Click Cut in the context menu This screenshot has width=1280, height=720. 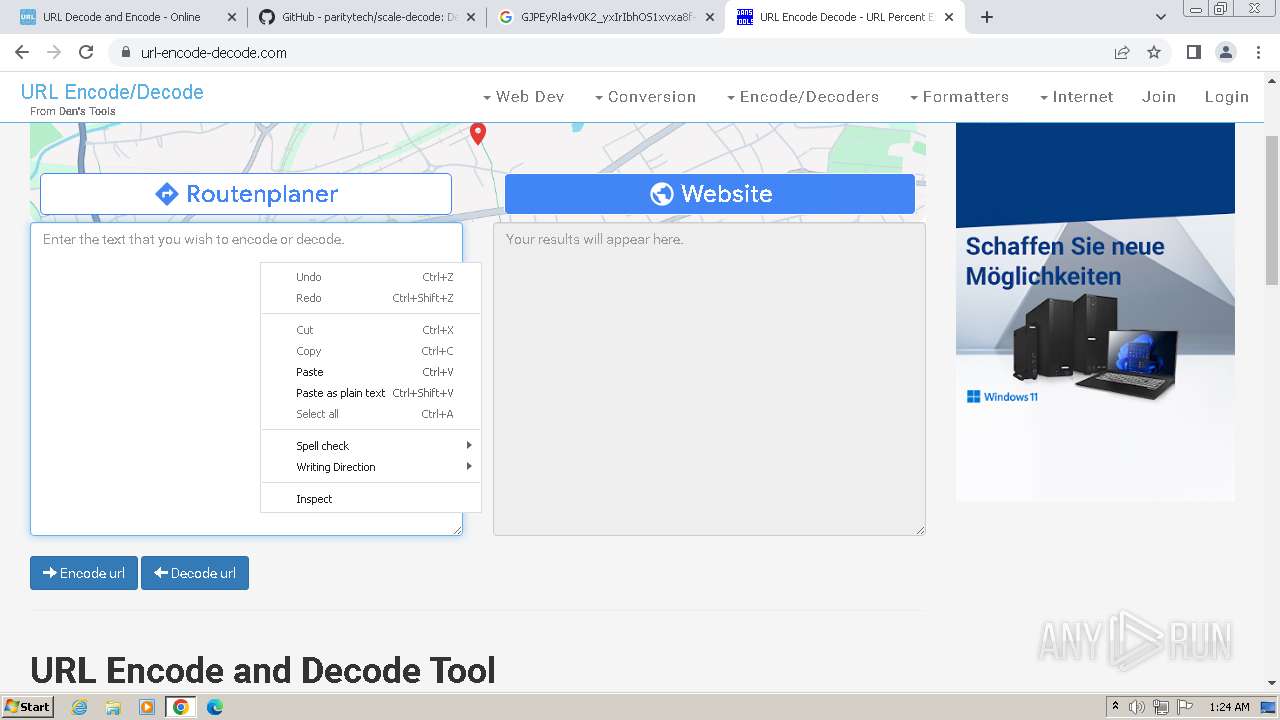pyautogui.click(x=371, y=330)
